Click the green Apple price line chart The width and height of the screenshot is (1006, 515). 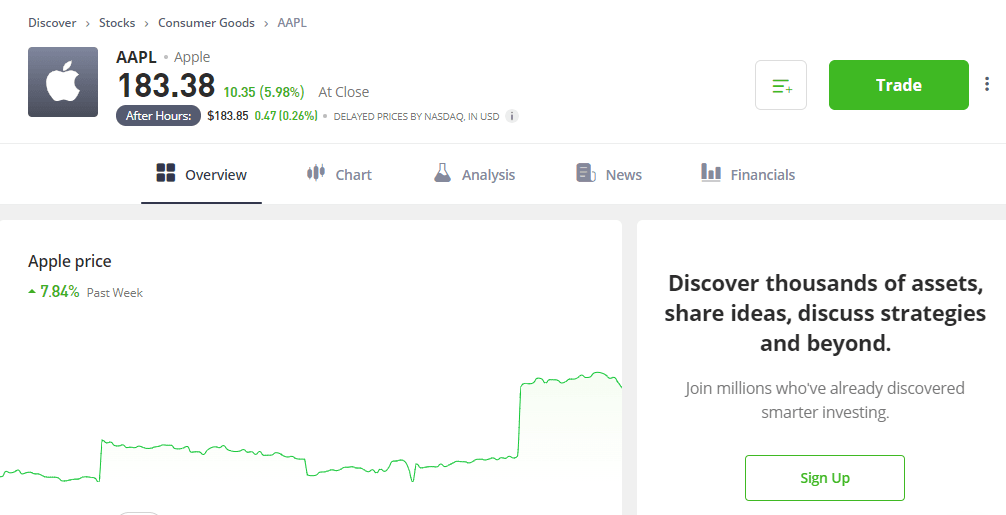coord(311,428)
